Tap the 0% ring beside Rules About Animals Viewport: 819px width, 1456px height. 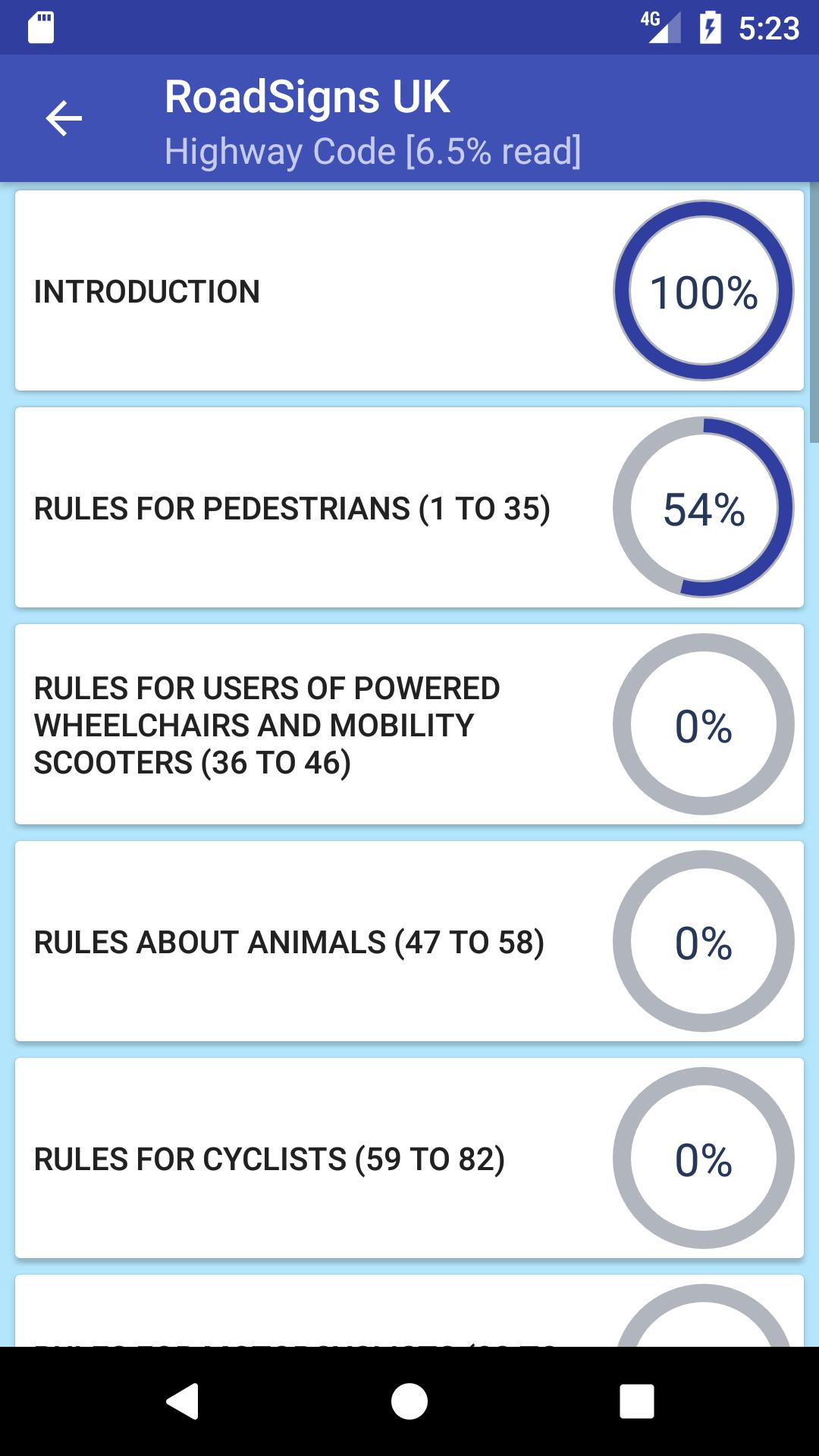click(704, 941)
